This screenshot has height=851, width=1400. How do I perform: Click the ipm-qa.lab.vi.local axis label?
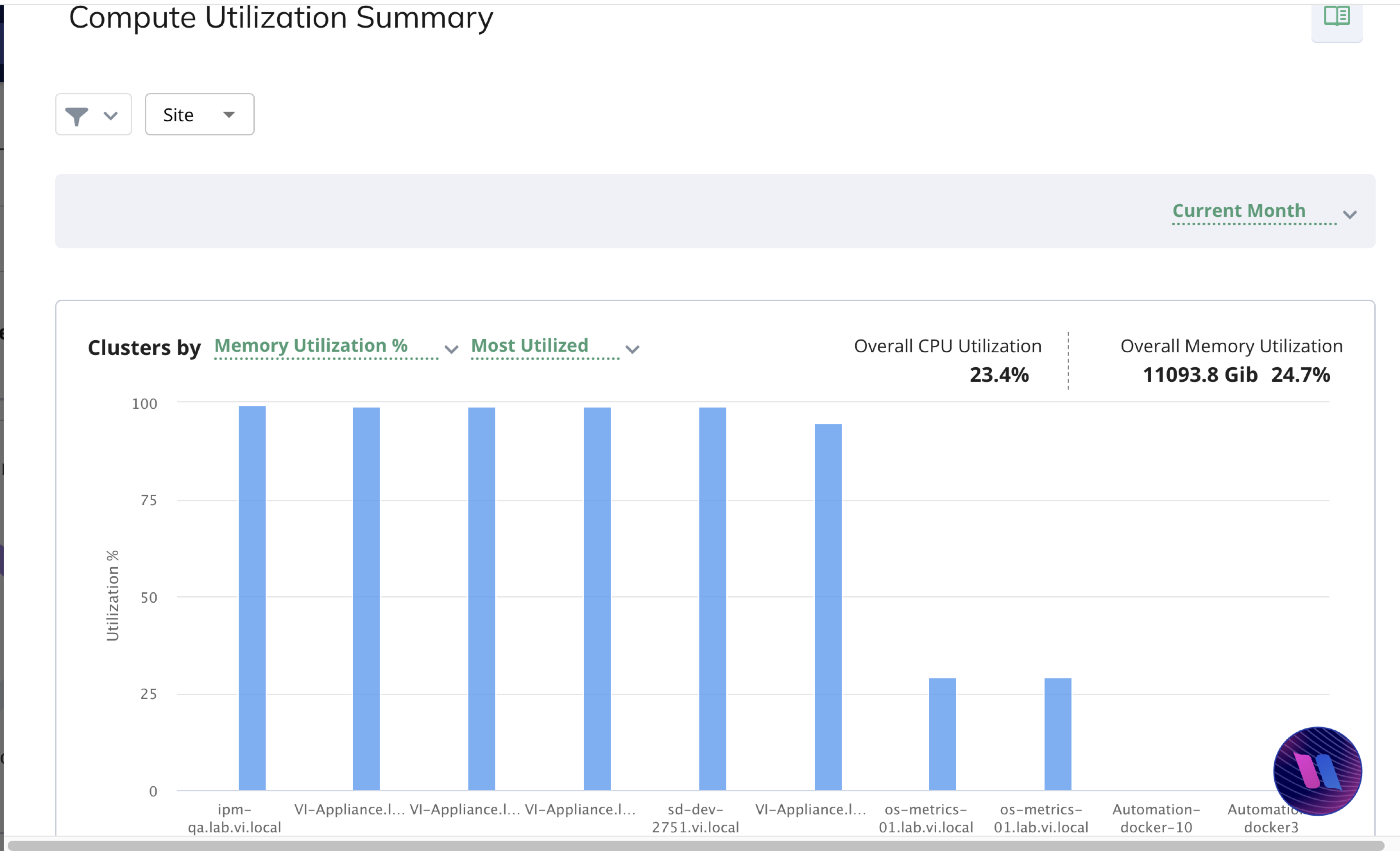click(x=235, y=818)
